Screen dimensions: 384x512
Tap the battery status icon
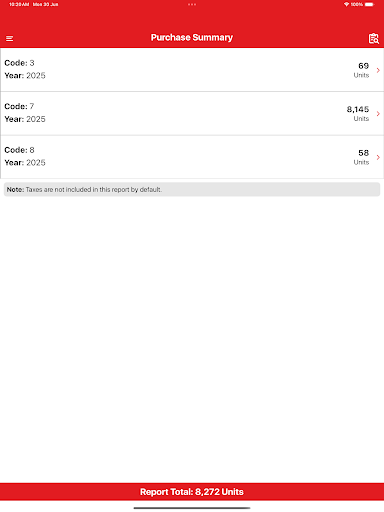pos(370,4)
